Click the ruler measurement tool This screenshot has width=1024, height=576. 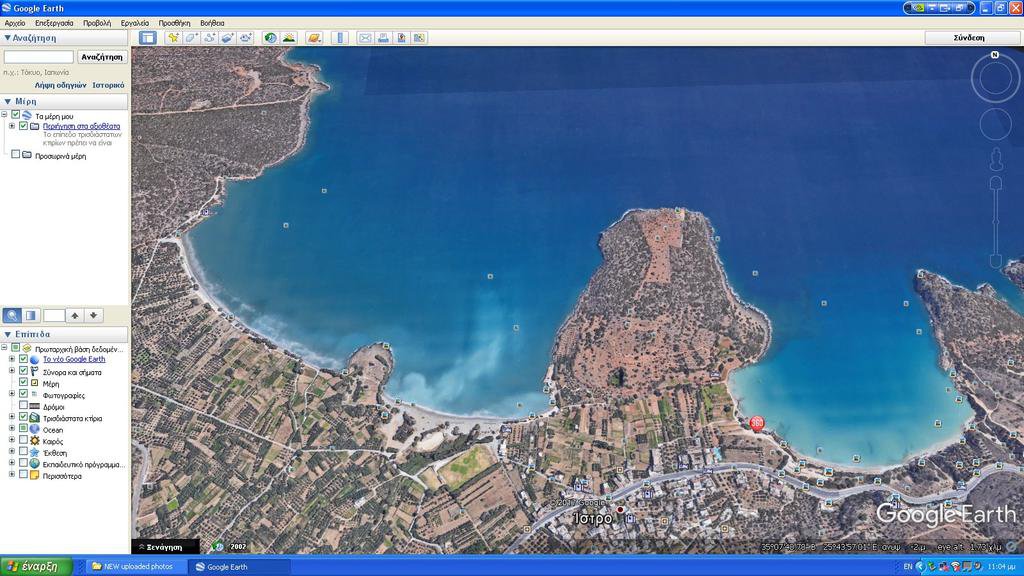tap(339, 38)
